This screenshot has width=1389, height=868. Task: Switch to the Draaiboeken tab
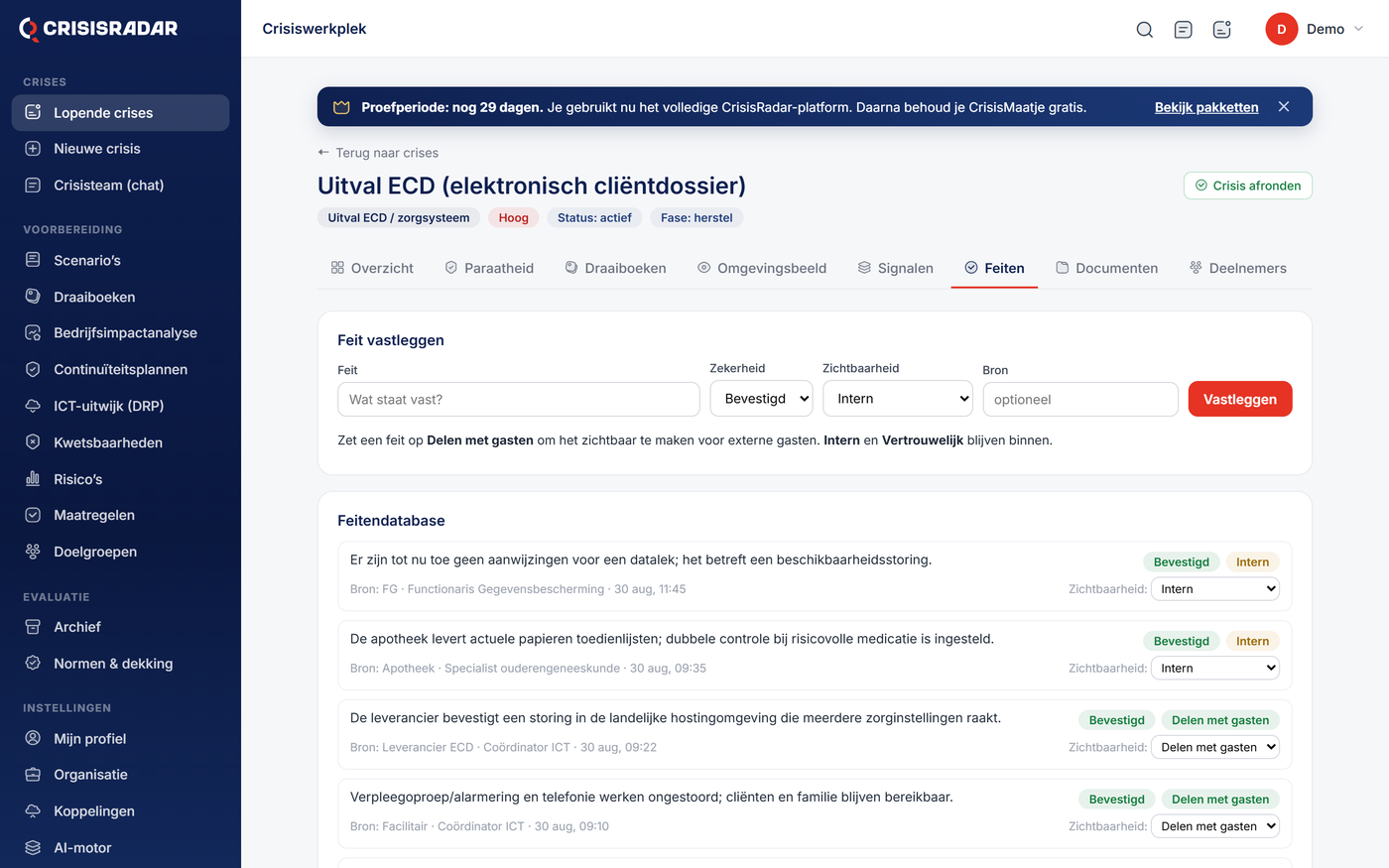[x=615, y=268]
